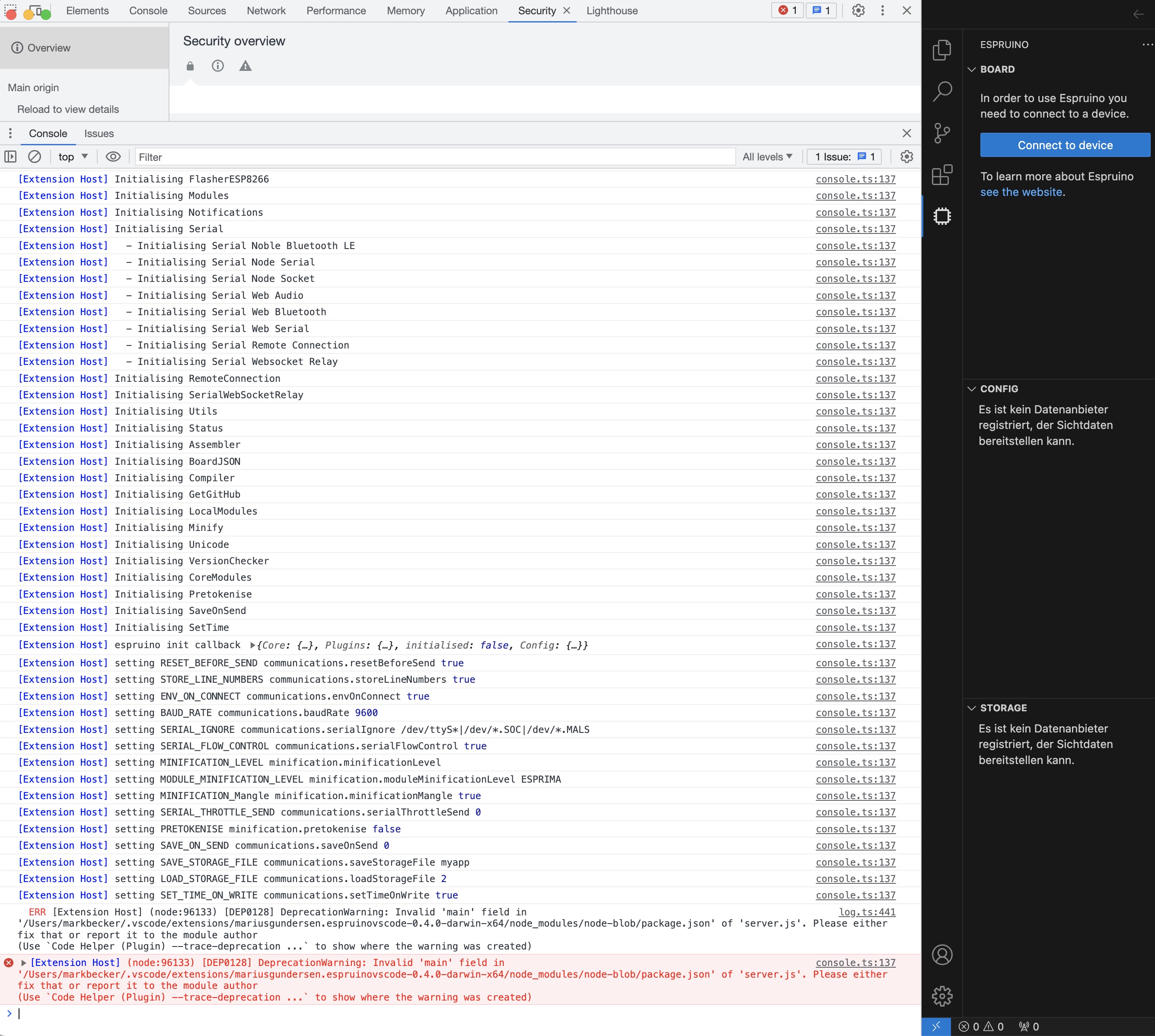Open the top context selector dropdown
Viewport: 1155px width, 1036px height.
tap(73, 157)
